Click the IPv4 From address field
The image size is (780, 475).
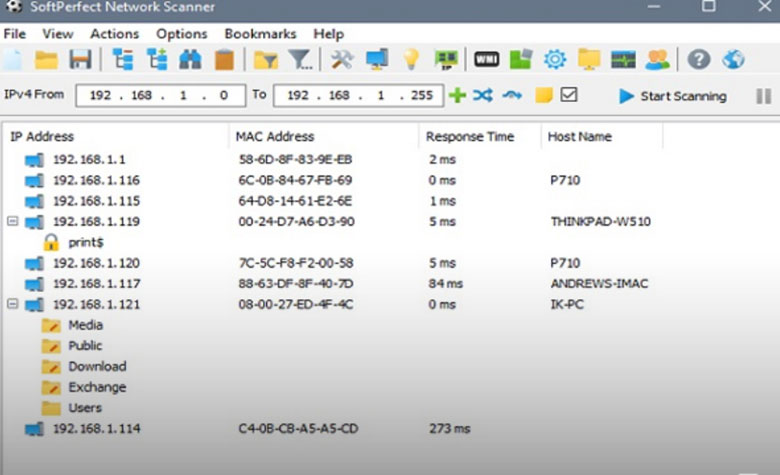click(x=160, y=95)
